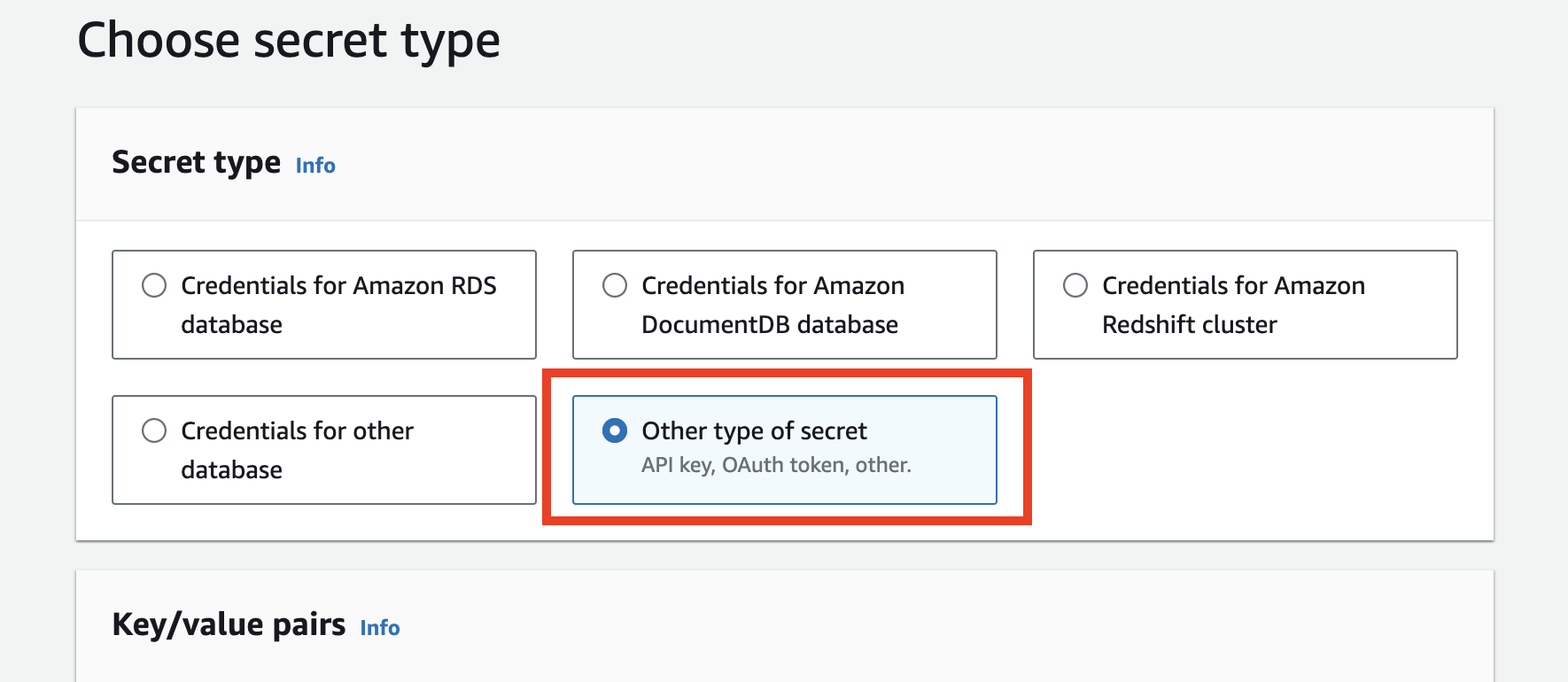The width and height of the screenshot is (1568, 682).
Task: Select the Amazon RDS database radio button
Action: (154, 285)
